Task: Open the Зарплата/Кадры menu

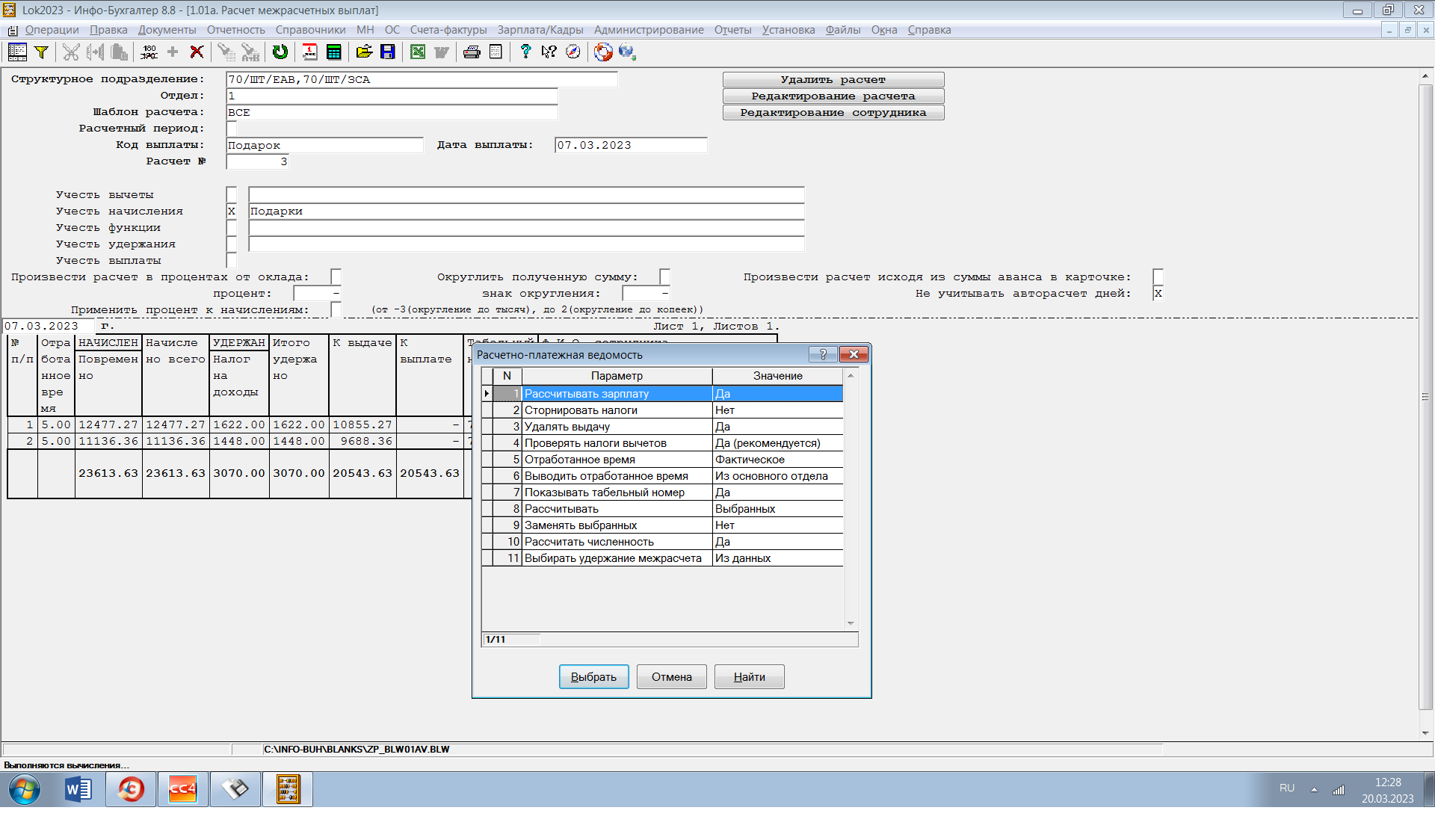Action: coord(540,30)
